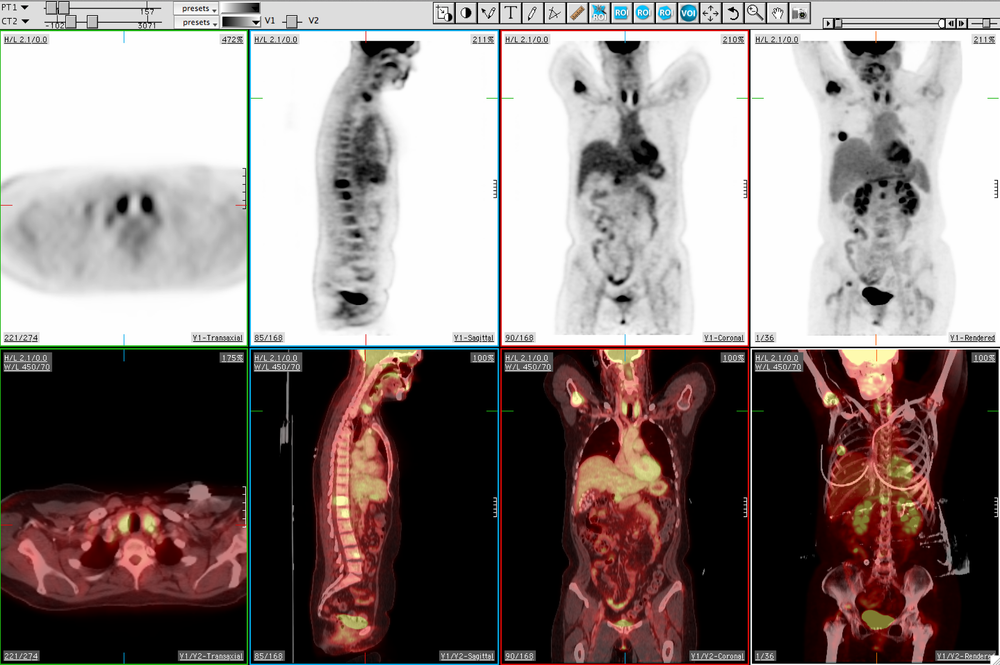The height and width of the screenshot is (665, 1000).
Task: Toggle the V2 control
Action: pos(315,19)
